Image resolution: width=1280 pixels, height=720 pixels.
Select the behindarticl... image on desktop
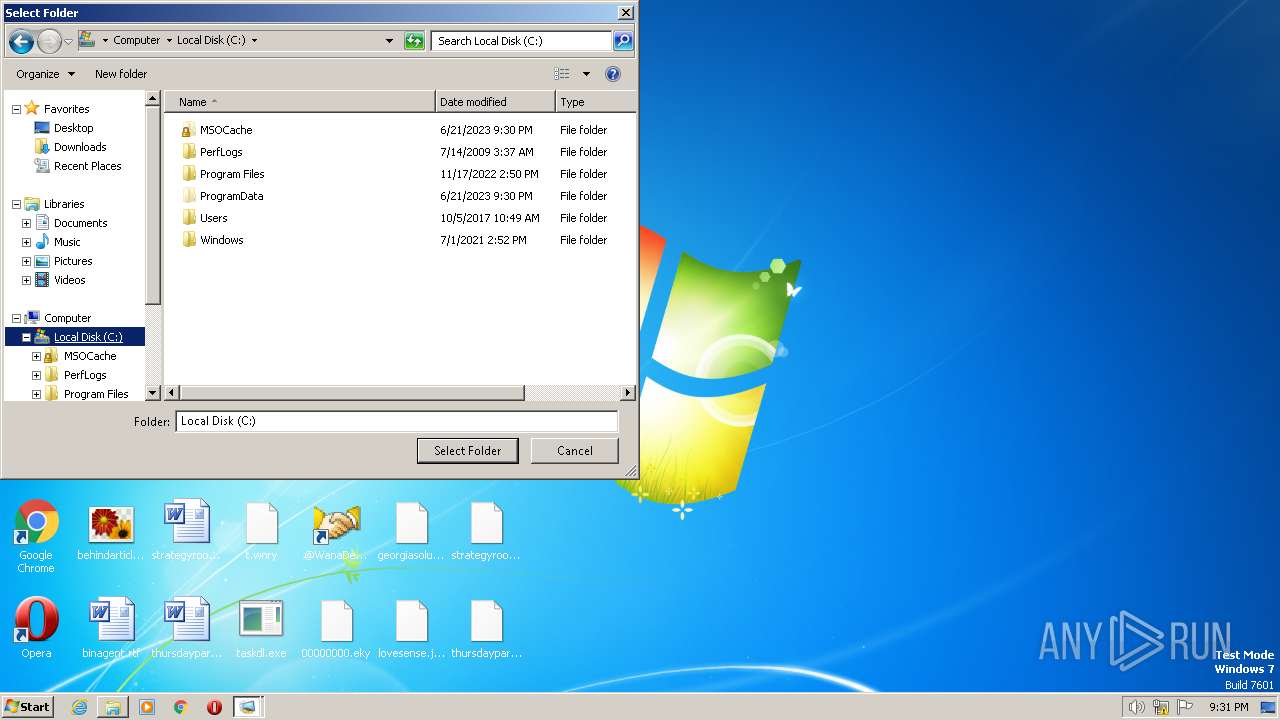pos(111,532)
